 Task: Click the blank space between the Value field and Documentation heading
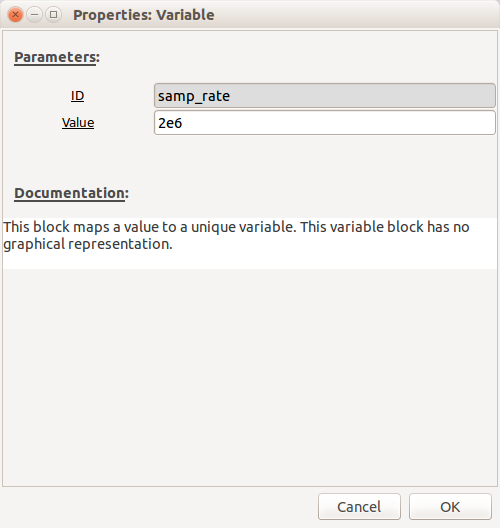(250, 160)
